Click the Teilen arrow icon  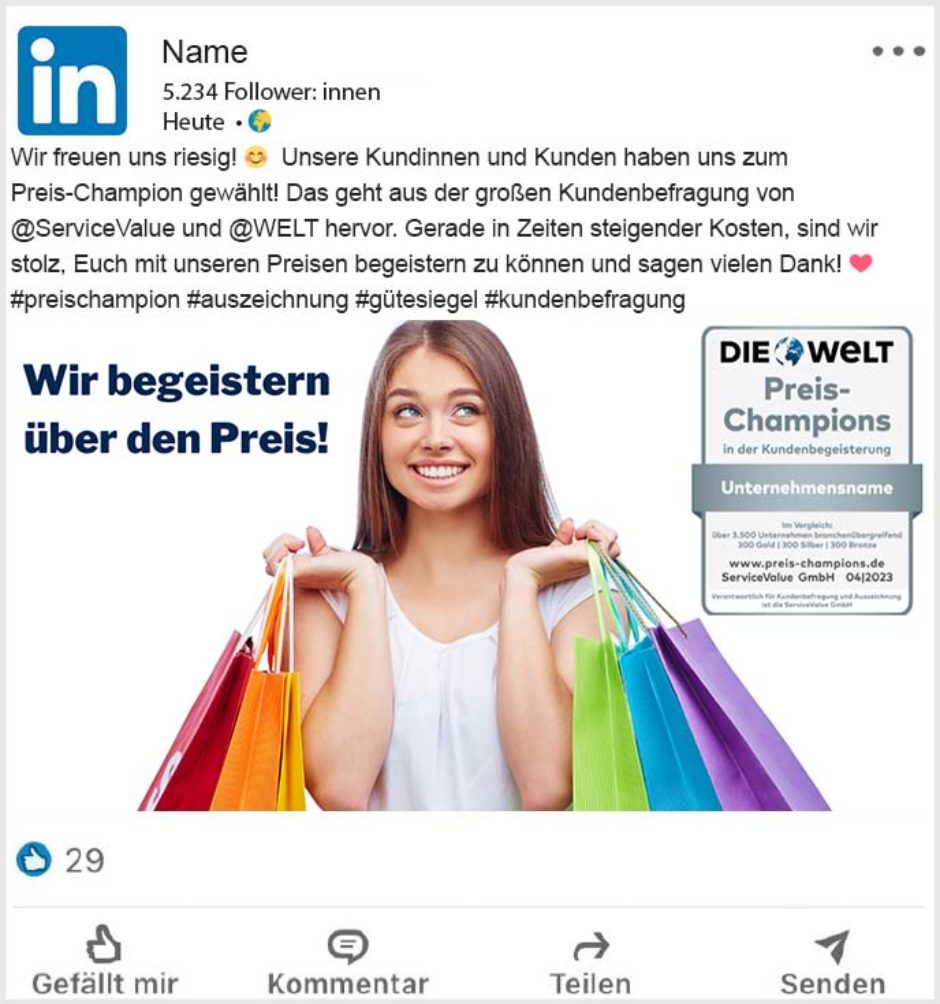(590, 947)
